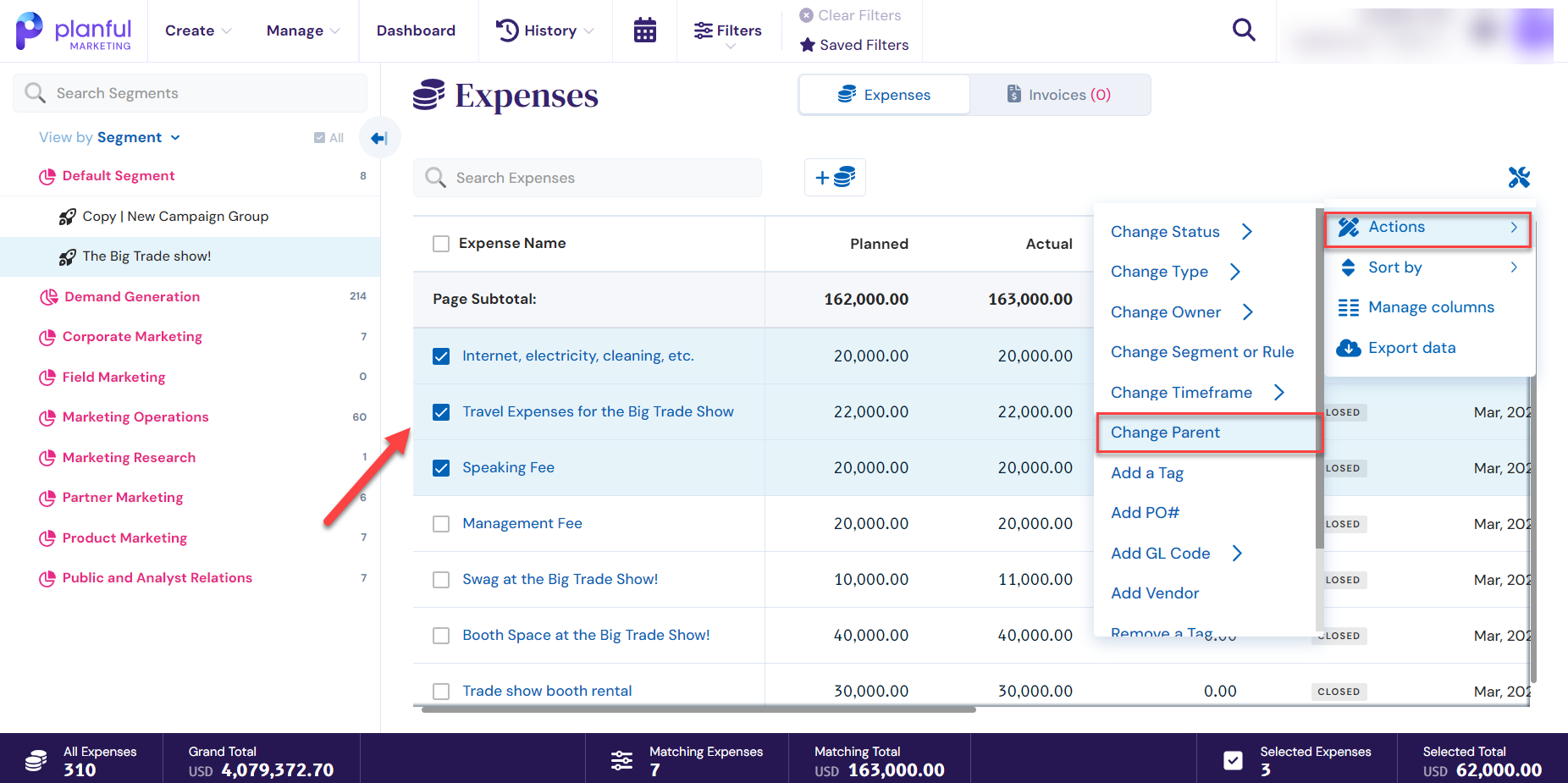This screenshot has height=783, width=1568.
Task: Expand the Change Type submenu arrow
Action: [x=1235, y=272]
